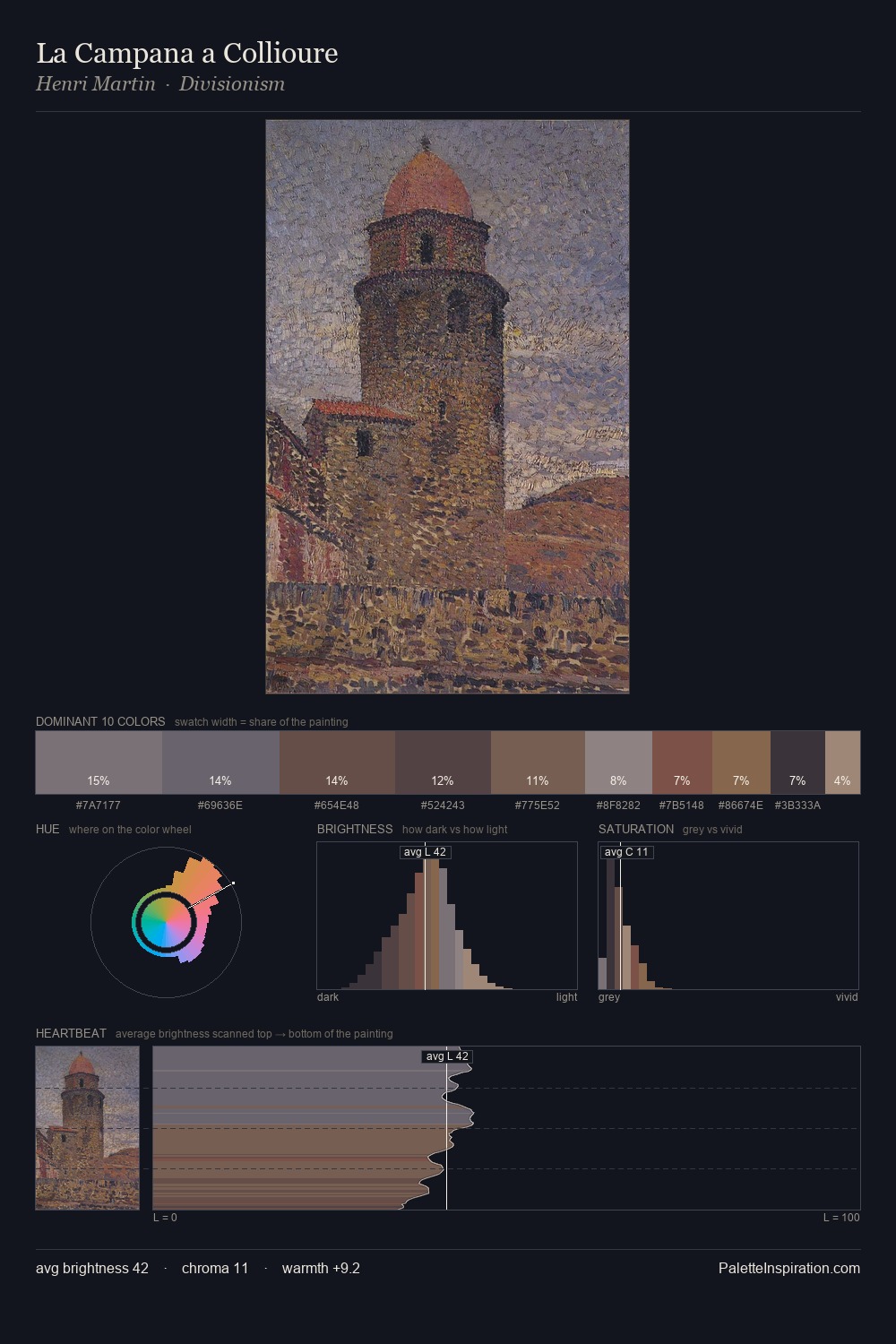Click the chroma 11 footer stat

[x=215, y=1268]
